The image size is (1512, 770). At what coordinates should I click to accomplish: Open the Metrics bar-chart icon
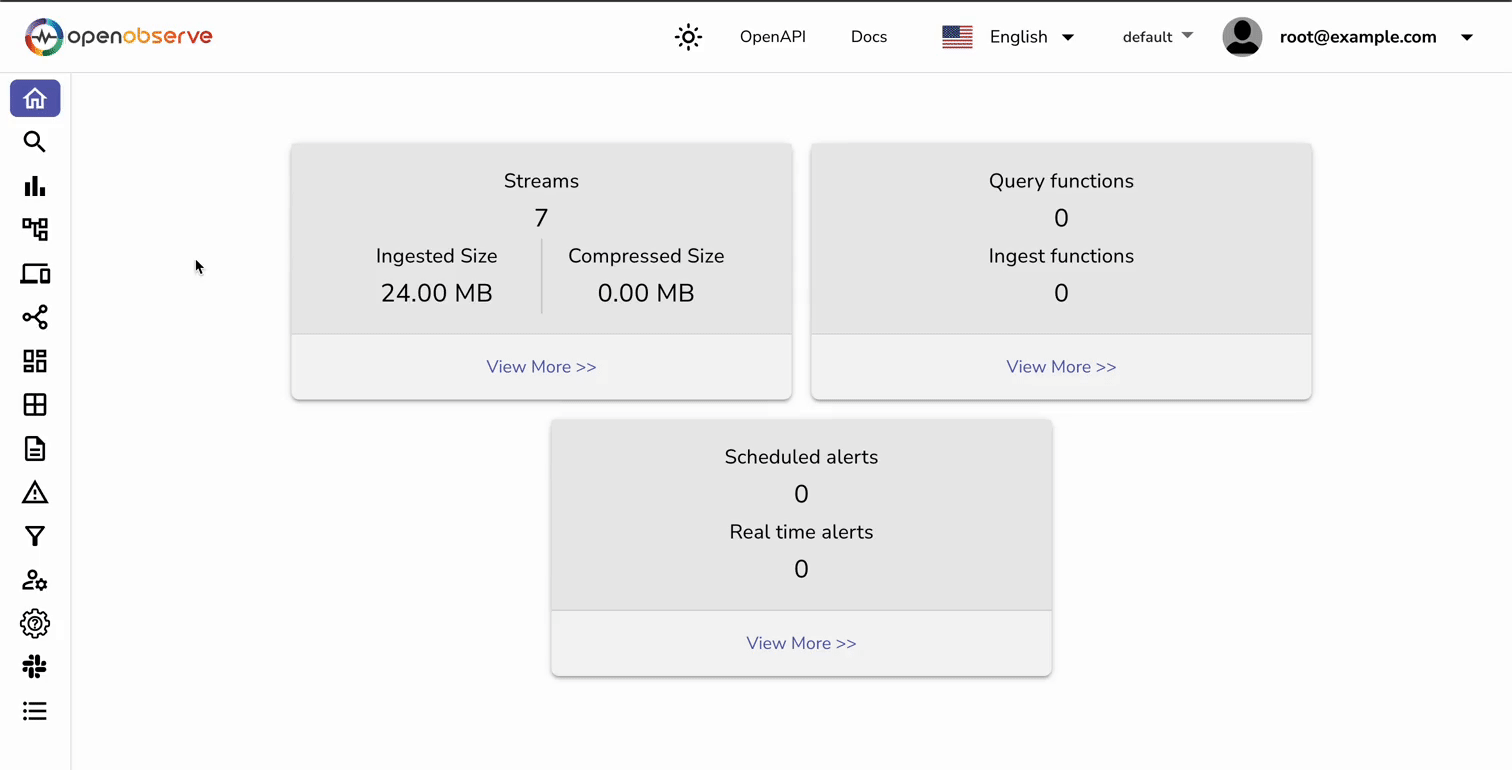coord(35,186)
